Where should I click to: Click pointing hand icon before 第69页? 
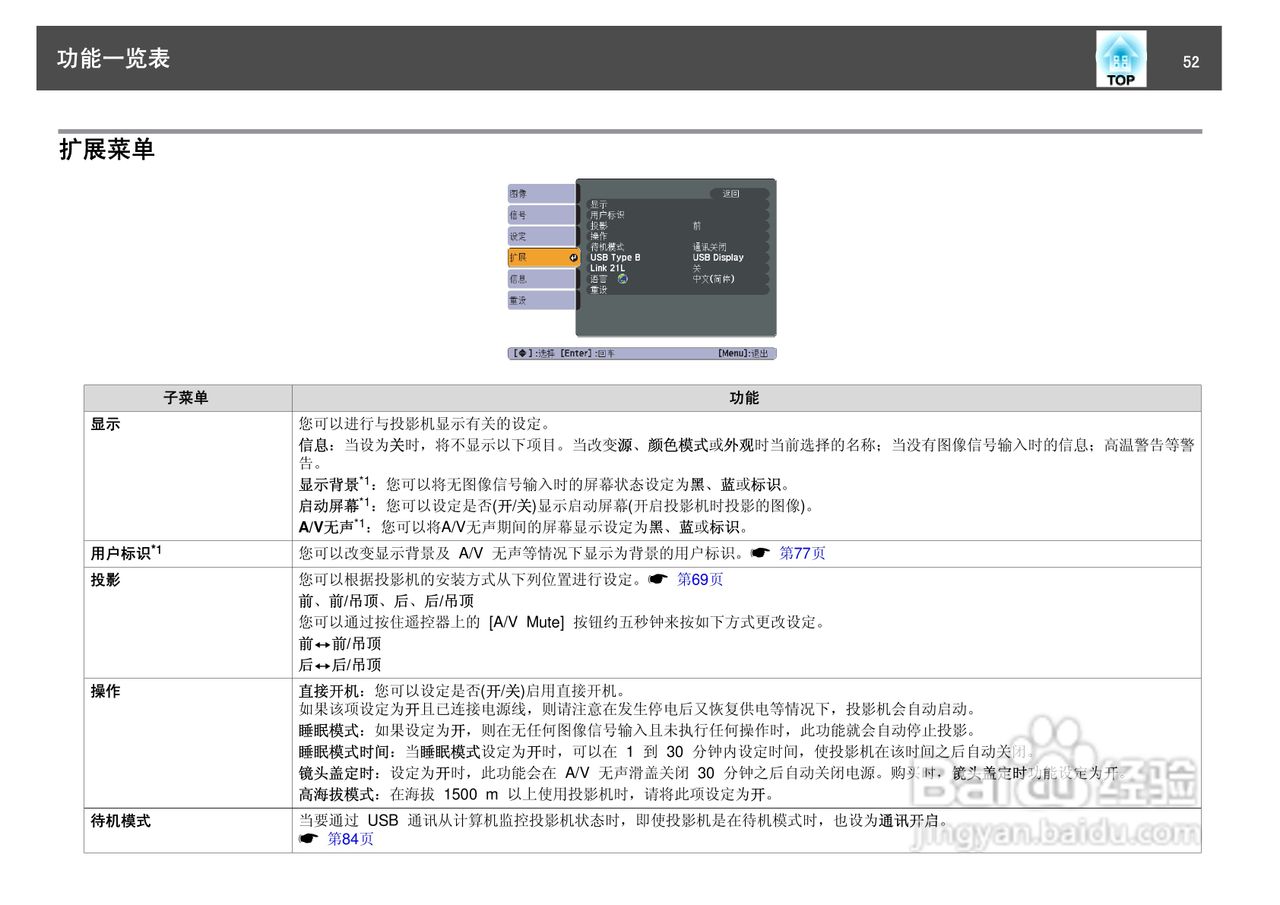[658, 579]
